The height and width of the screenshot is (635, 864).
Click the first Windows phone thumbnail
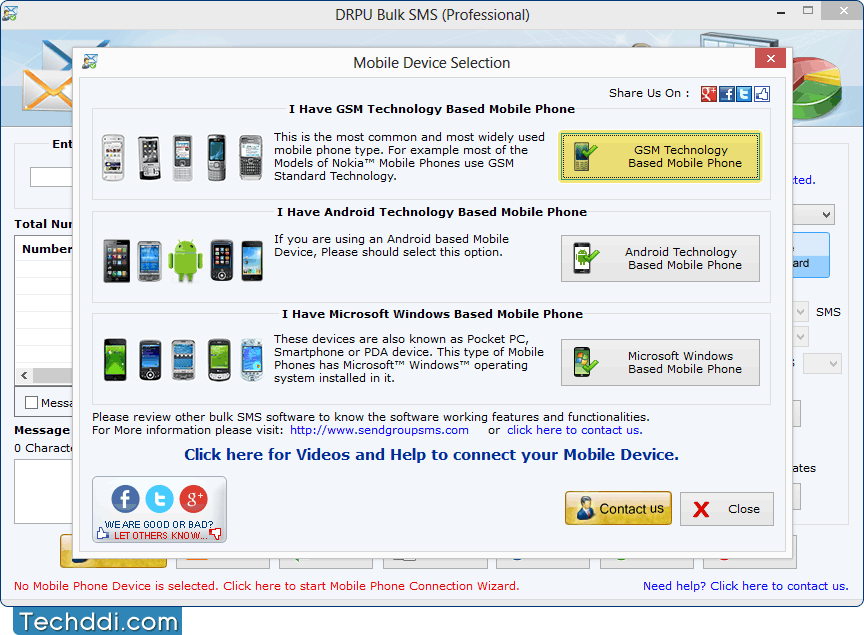click(115, 359)
